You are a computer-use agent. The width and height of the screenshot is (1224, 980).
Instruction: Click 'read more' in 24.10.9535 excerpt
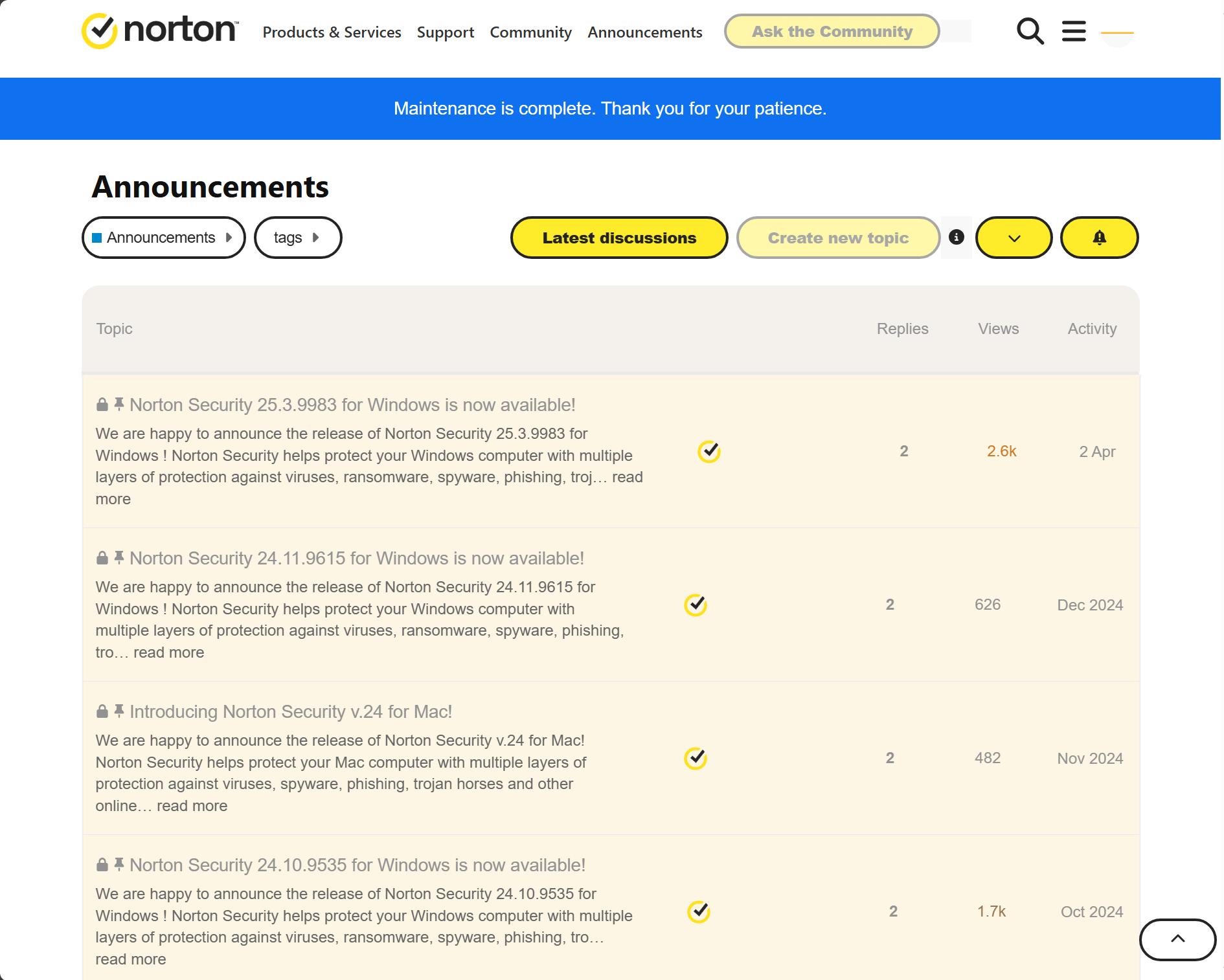tap(131, 959)
